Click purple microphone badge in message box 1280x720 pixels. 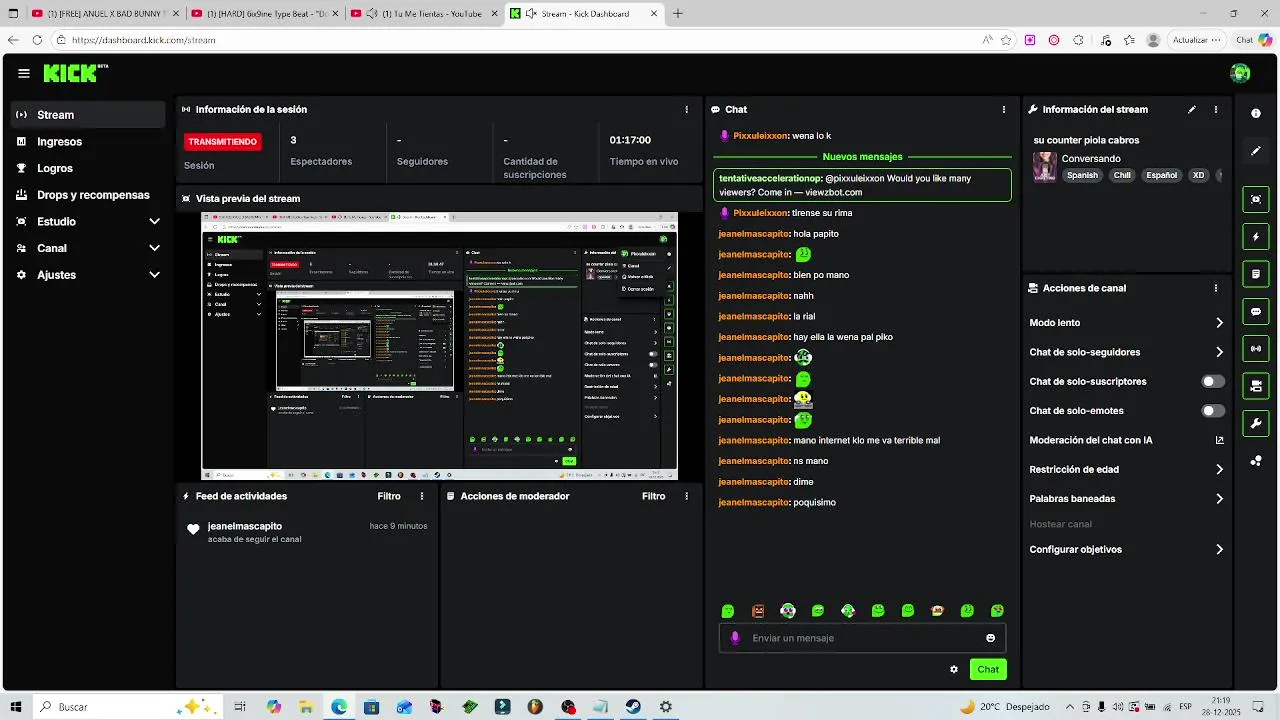pos(736,638)
